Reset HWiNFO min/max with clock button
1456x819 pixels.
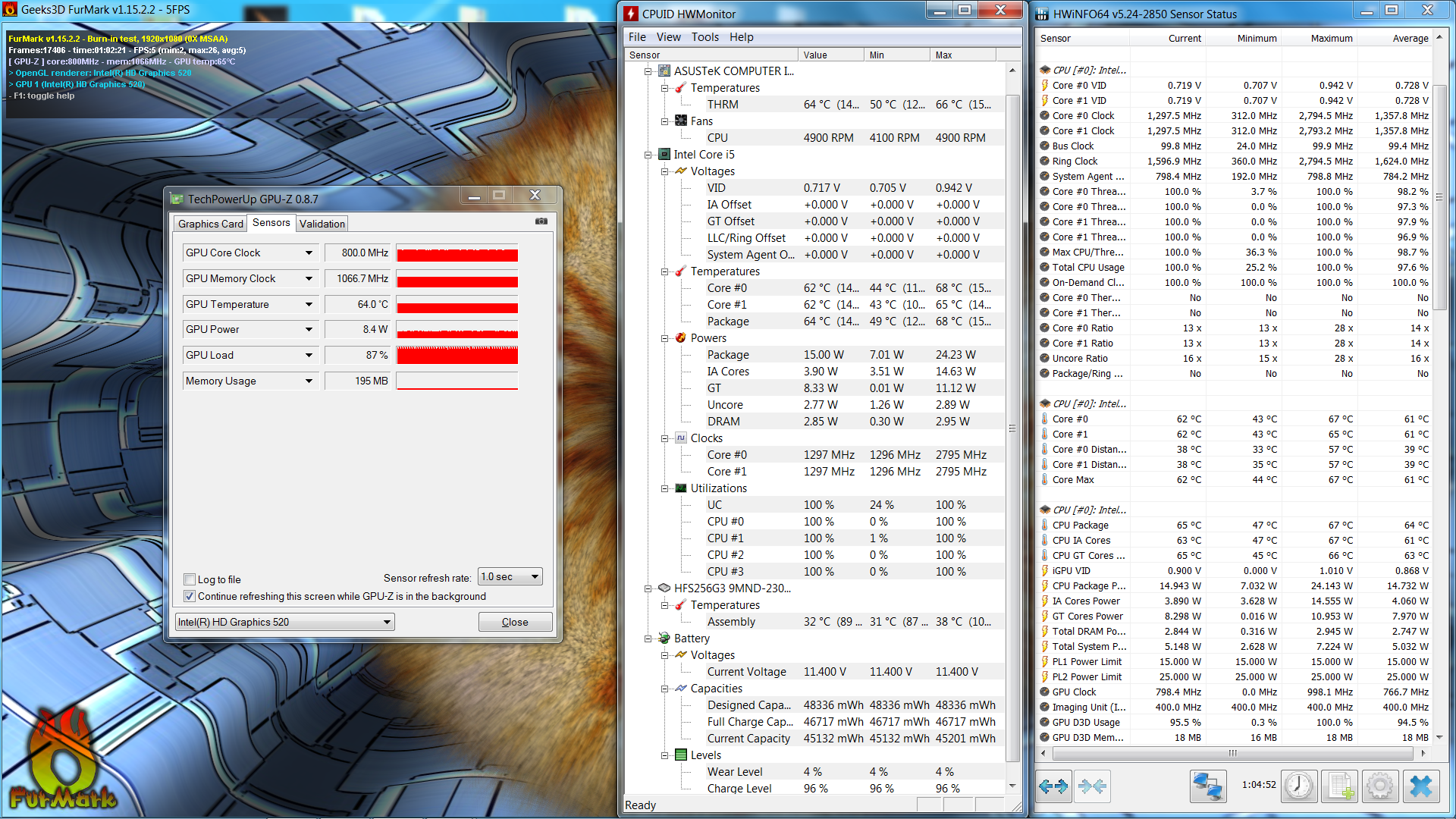click(x=1299, y=786)
